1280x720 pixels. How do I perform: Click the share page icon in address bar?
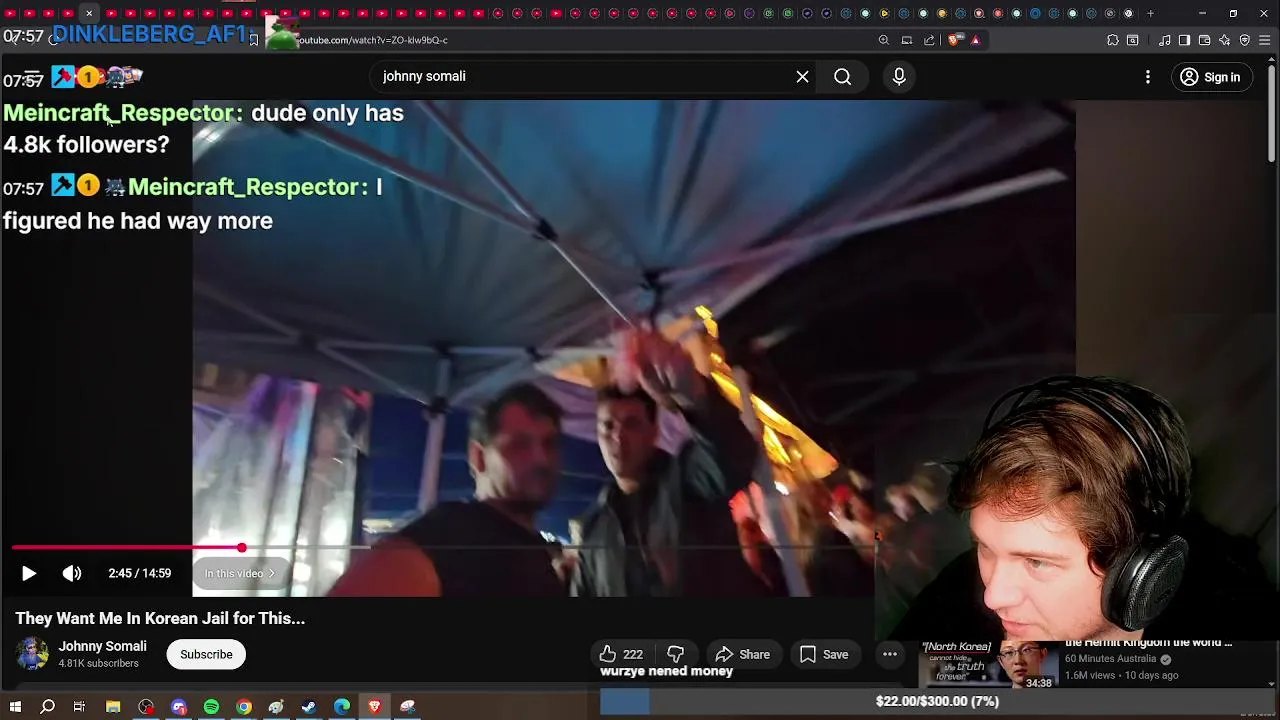pyautogui.click(x=930, y=40)
